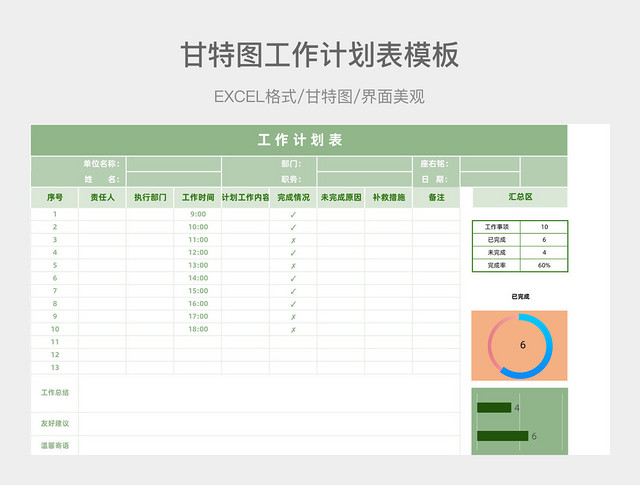Screen dimensions: 640x485
Task: Select row number 12 cell
Action: pos(55,355)
